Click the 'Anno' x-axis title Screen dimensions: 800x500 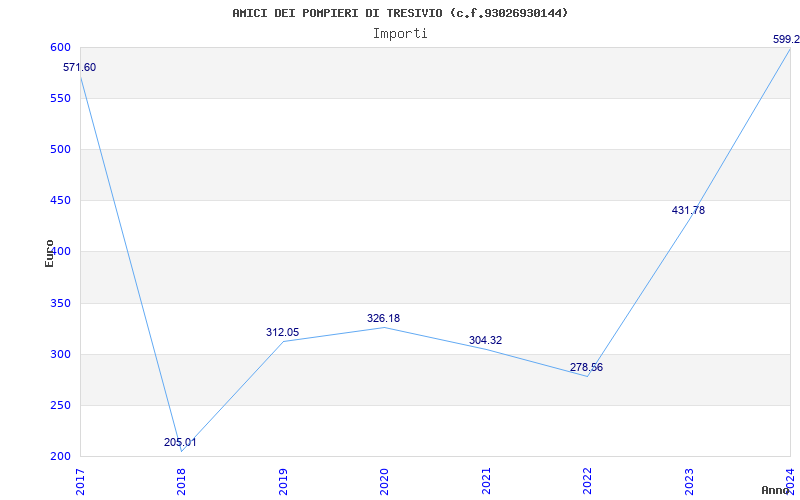(775, 490)
